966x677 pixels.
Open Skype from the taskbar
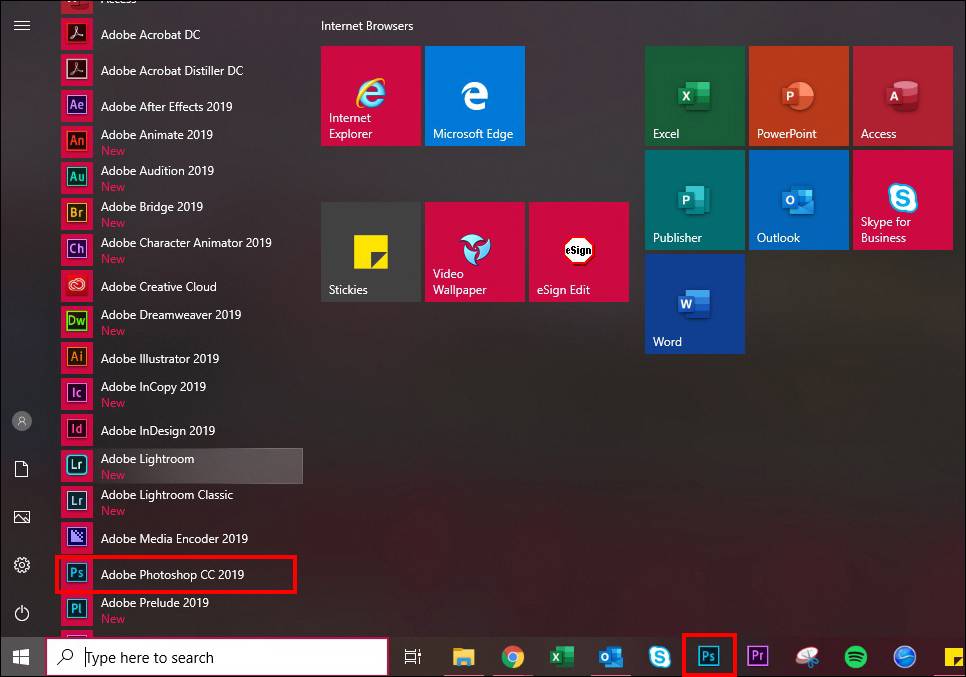pyautogui.click(x=660, y=657)
